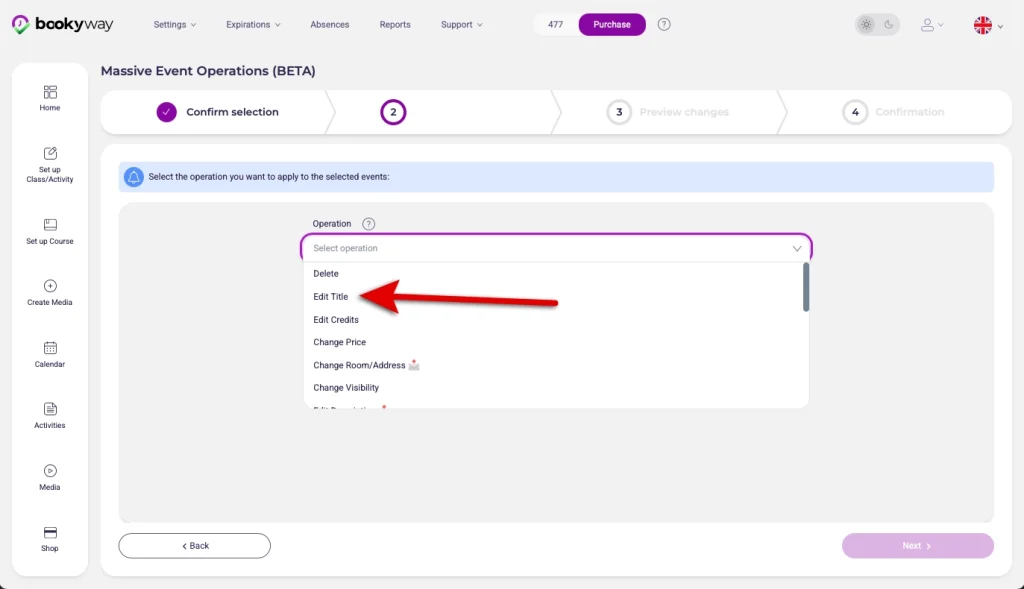Open the Calendar sidebar icon

(50, 348)
